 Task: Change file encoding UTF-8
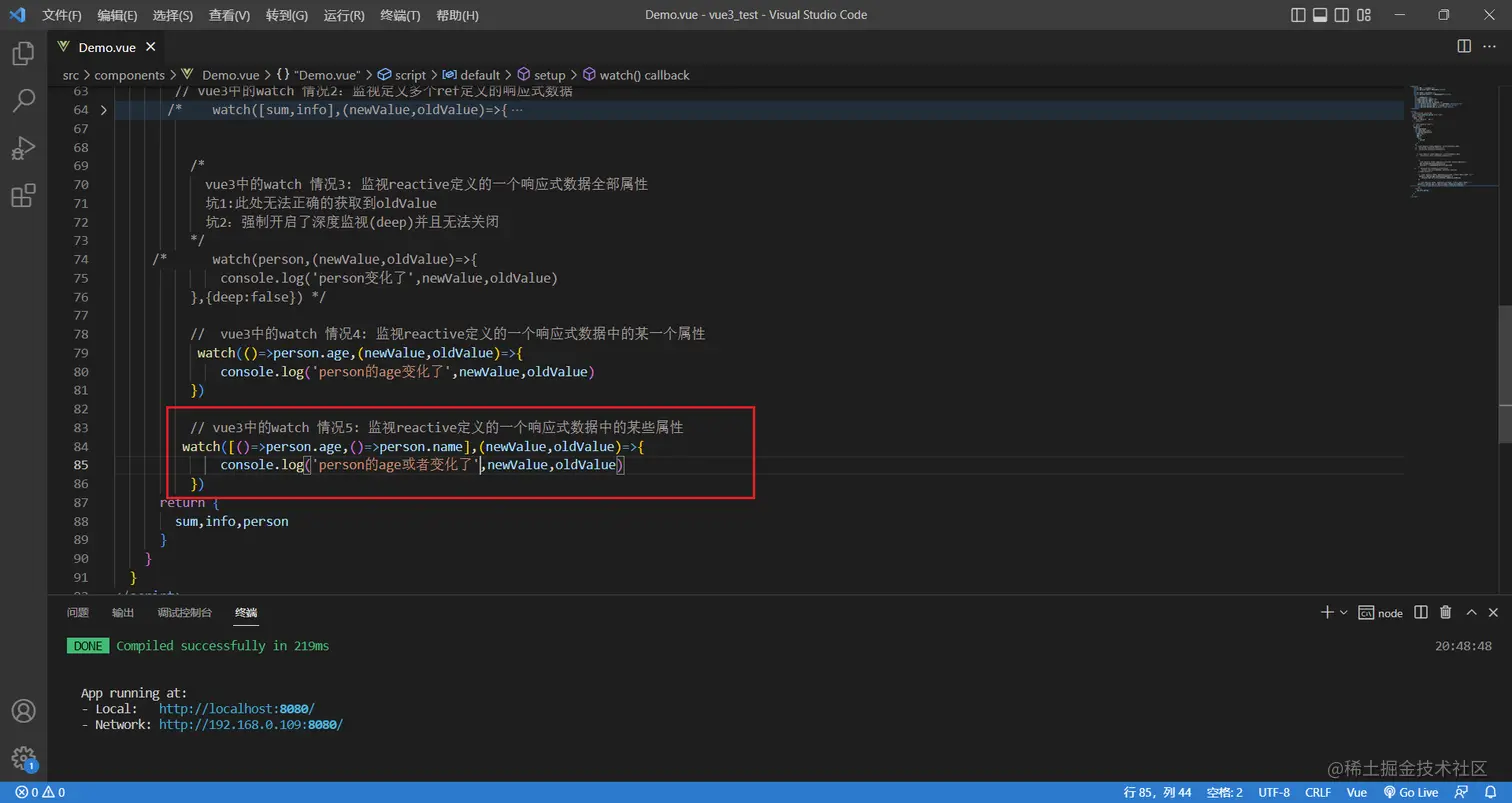coord(1273,792)
